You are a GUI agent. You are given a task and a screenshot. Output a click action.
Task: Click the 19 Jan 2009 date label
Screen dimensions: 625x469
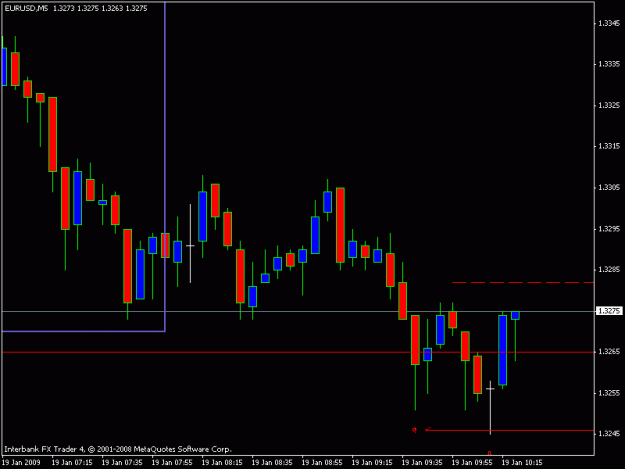pos(21,463)
